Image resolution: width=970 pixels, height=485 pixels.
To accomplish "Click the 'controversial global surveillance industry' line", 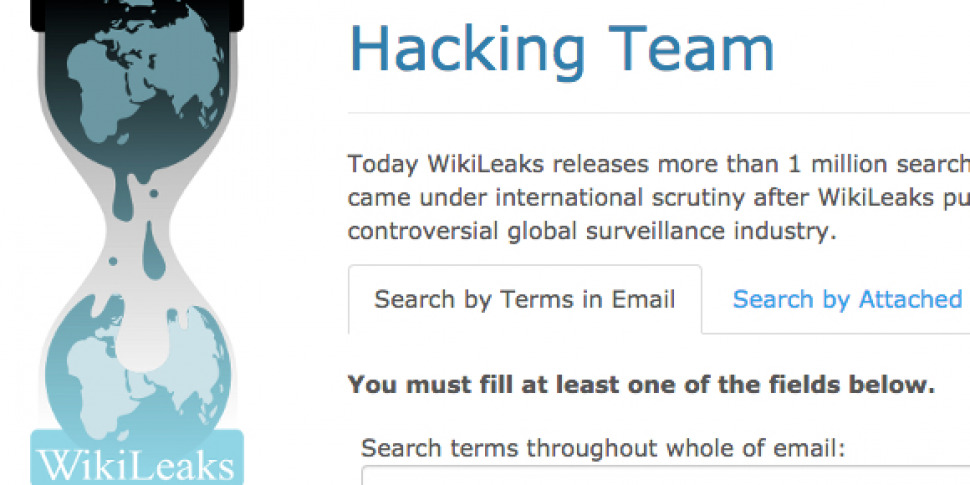I will tap(592, 231).
